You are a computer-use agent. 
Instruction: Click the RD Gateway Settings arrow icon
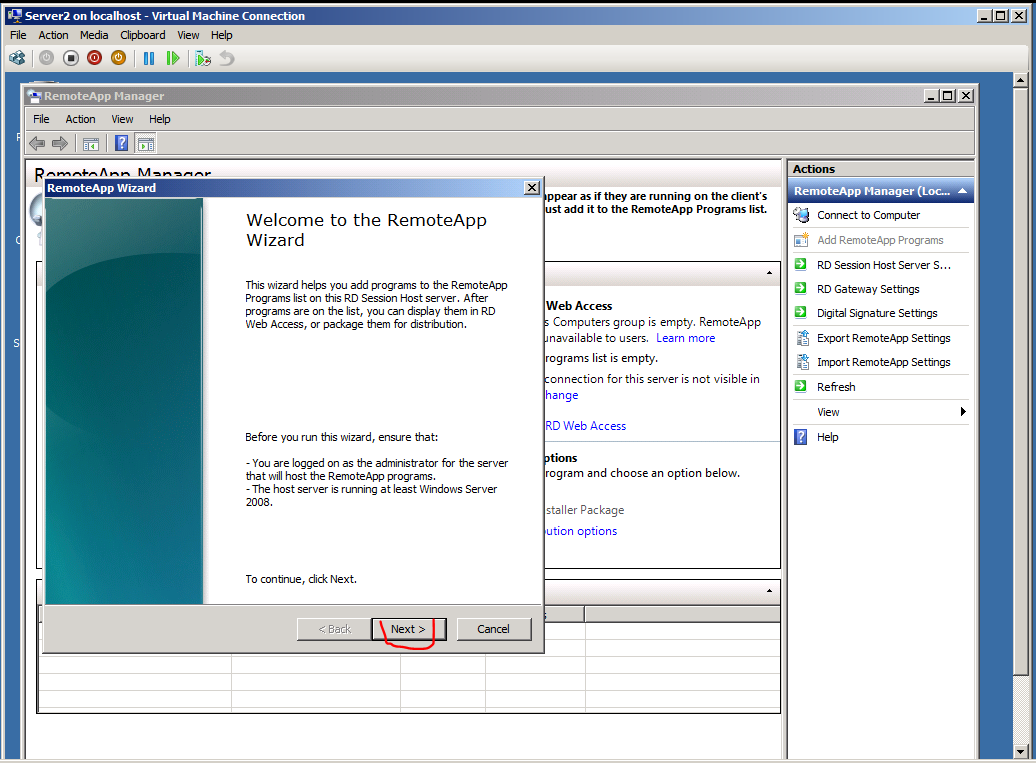(x=800, y=288)
